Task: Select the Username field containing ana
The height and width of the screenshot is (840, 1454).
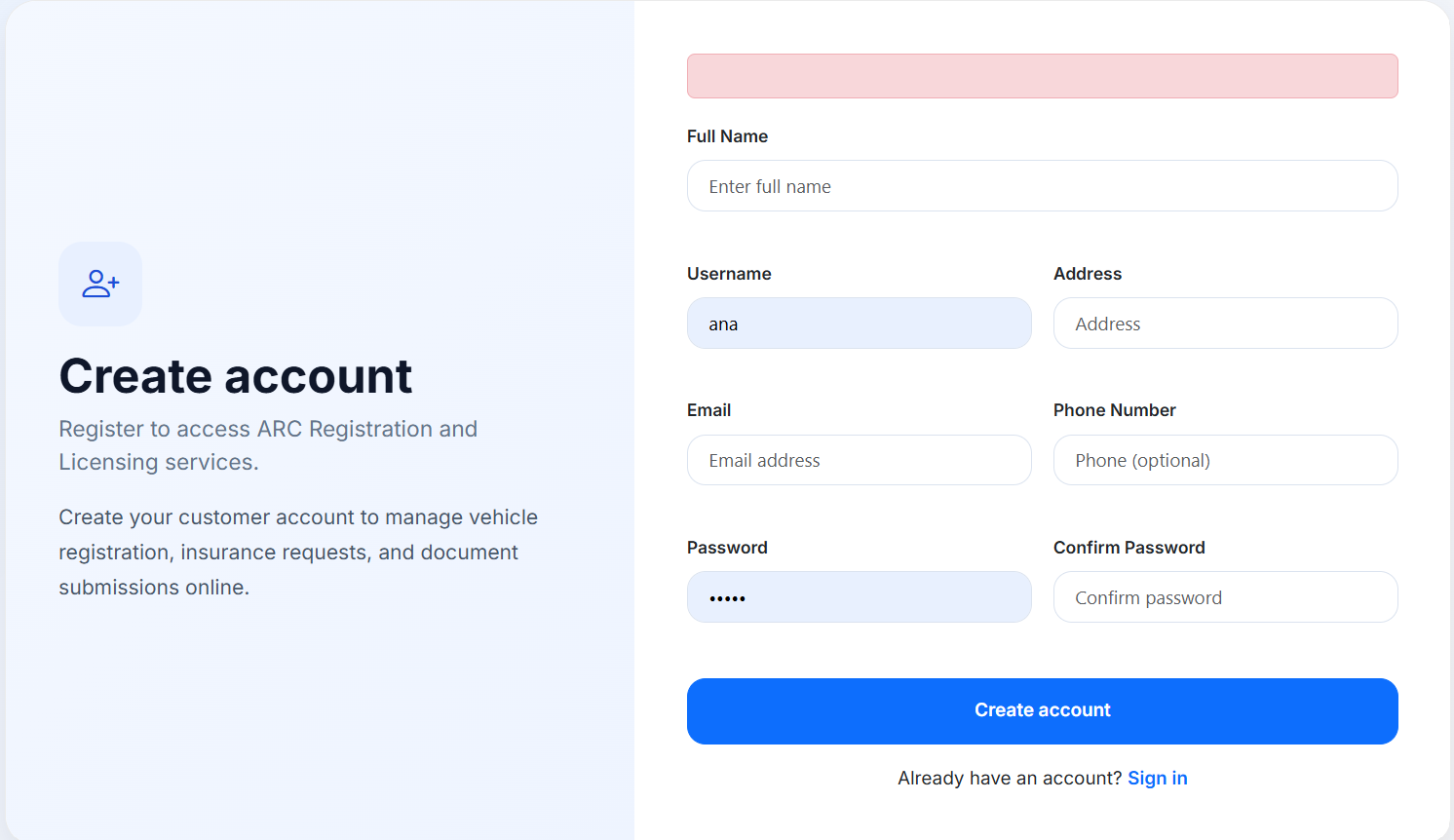Action: click(859, 323)
